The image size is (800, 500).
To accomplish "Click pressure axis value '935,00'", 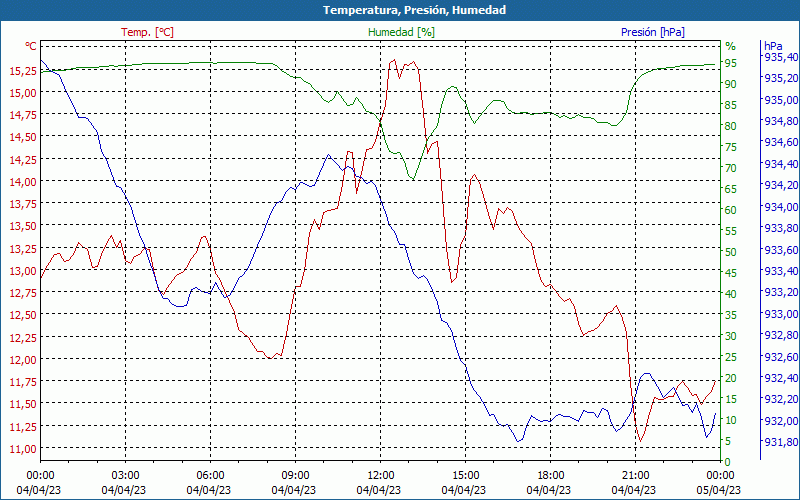I will point(780,99).
